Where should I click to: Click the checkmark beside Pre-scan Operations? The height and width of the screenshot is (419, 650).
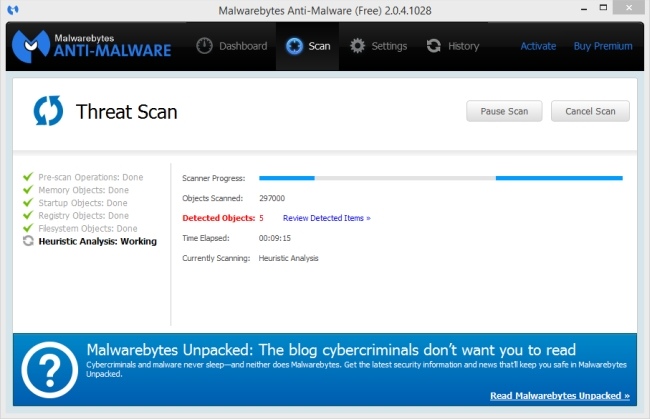point(28,177)
